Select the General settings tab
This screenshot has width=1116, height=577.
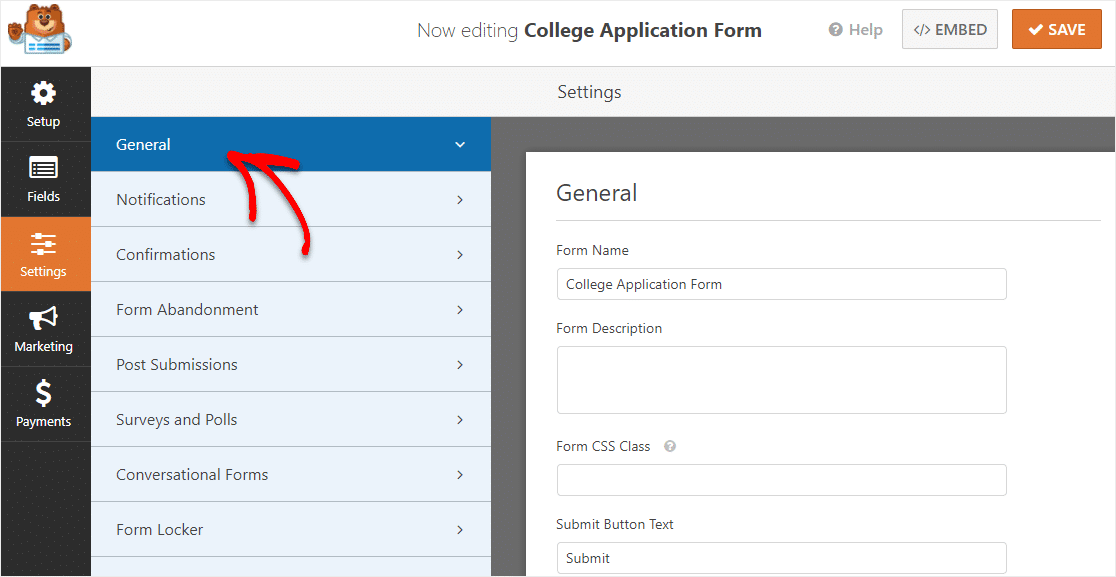[x=291, y=144]
